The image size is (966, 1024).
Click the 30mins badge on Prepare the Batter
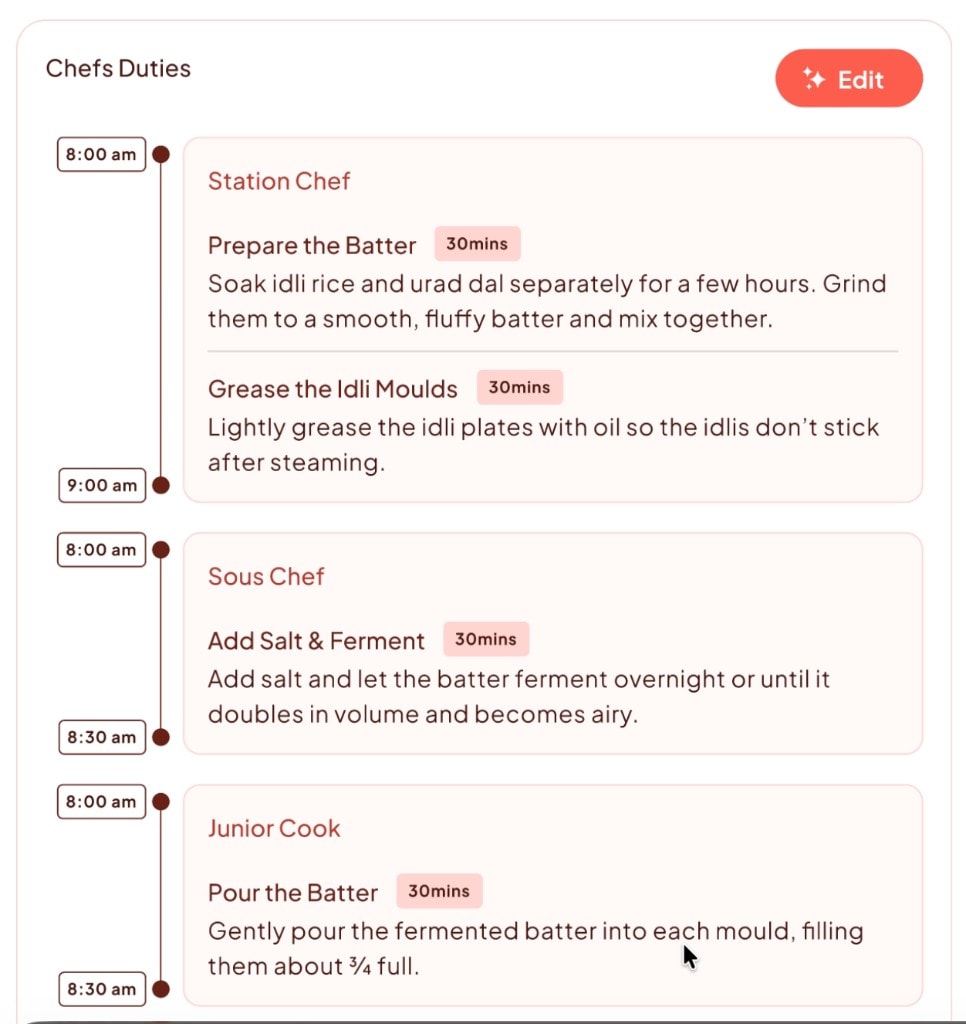pos(476,243)
